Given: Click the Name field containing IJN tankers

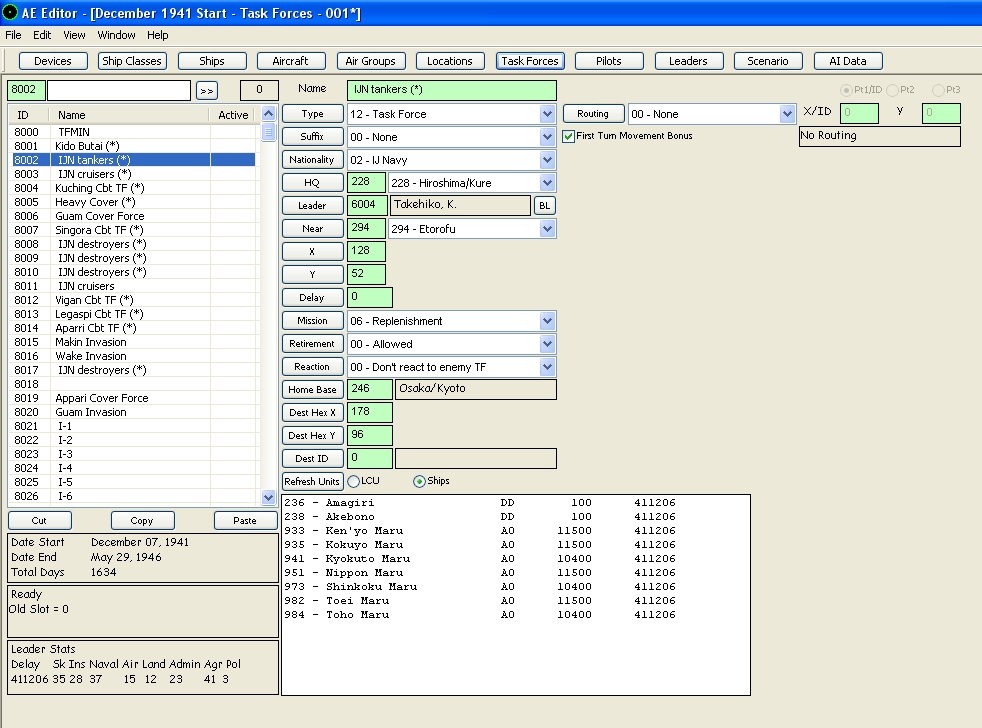Looking at the screenshot, I should [452, 90].
